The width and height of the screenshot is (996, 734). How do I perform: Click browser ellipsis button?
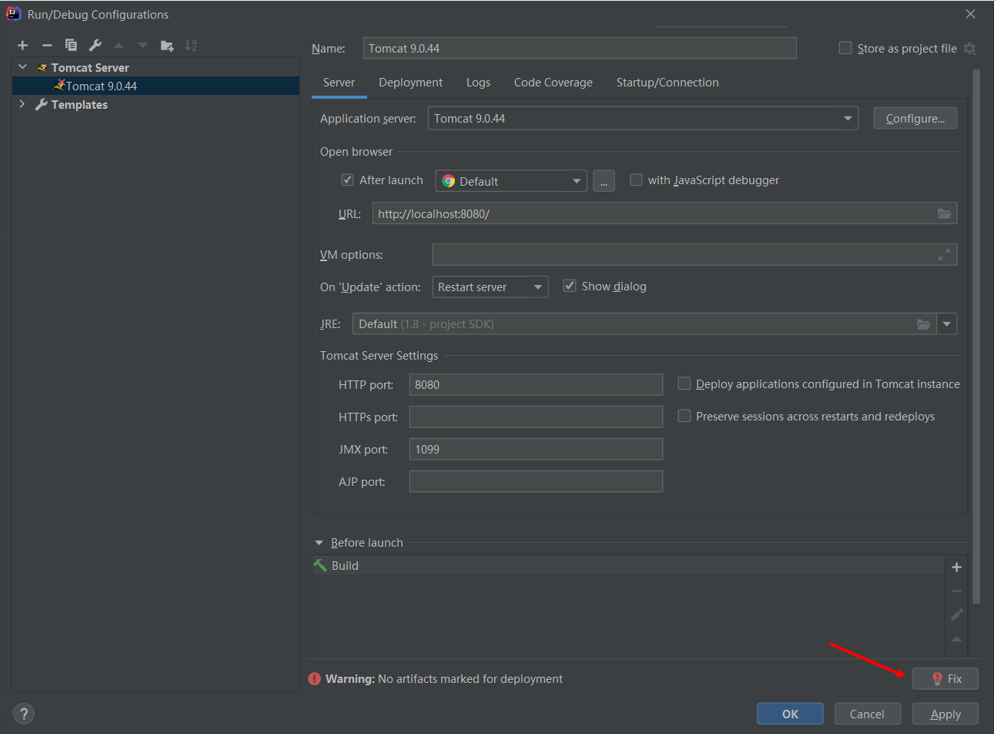pos(603,181)
